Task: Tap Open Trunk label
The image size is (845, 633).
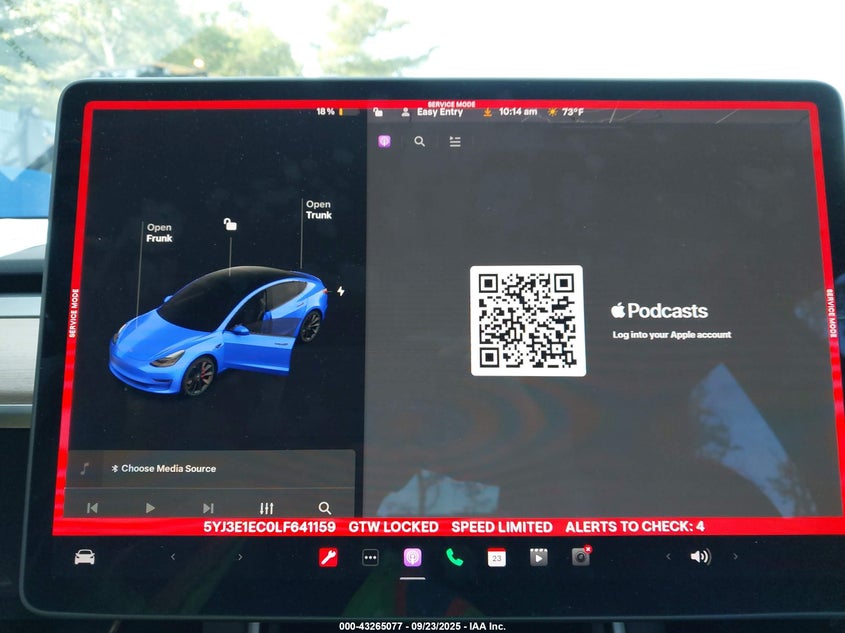Action: [x=318, y=209]
